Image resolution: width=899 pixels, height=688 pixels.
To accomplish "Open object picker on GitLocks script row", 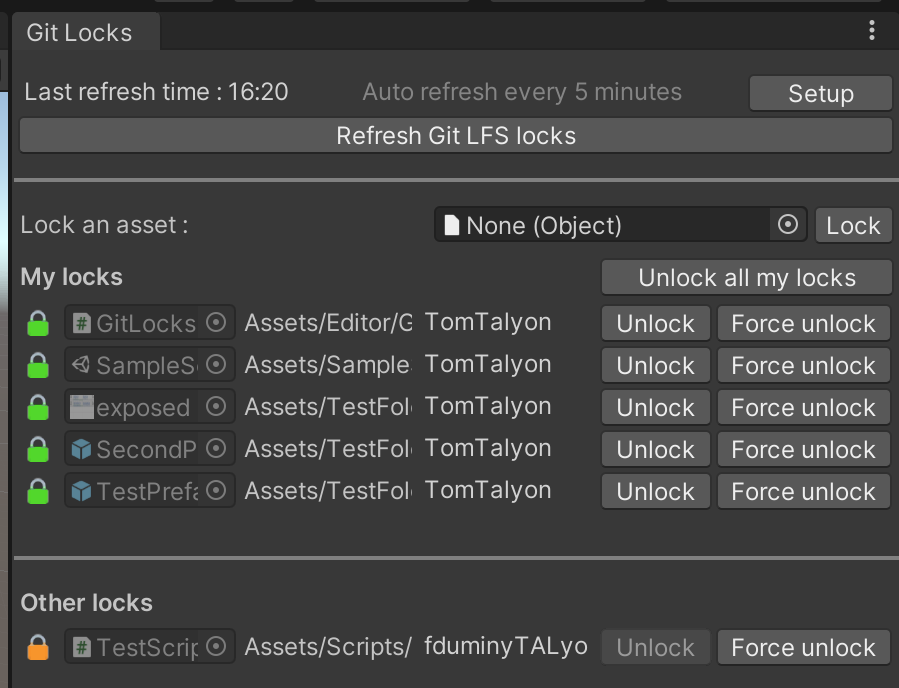I will pyautogui.click(x=216, y=322).
